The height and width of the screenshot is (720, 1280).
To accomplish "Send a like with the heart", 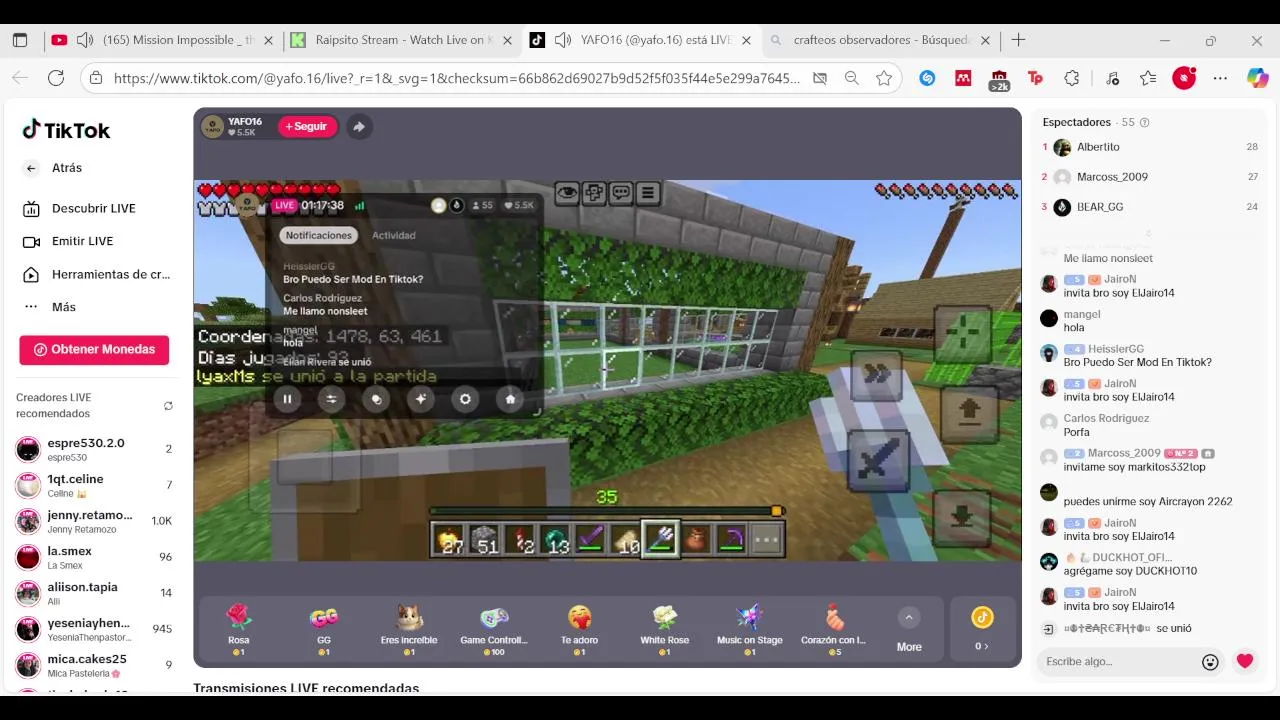I will [1245, 661].
